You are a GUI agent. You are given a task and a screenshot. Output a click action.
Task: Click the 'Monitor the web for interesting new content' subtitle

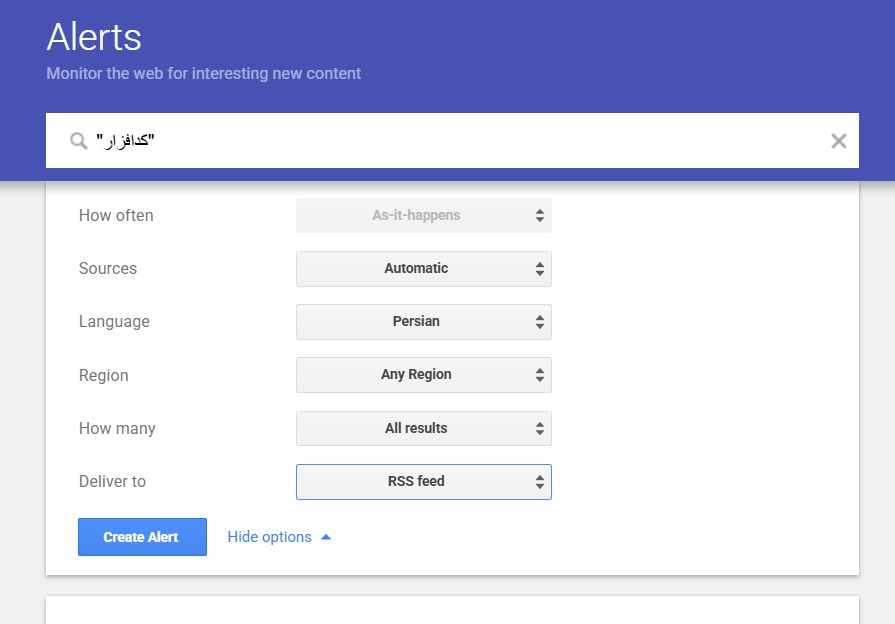point(203,74)
